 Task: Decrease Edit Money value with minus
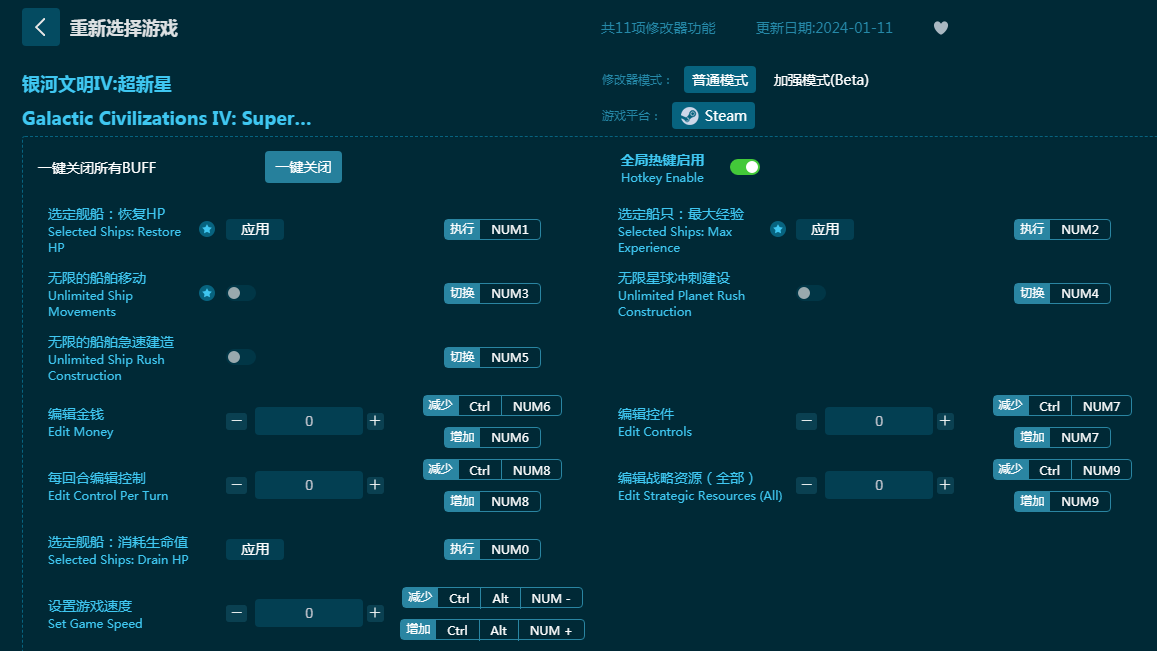tap(236, 421)
